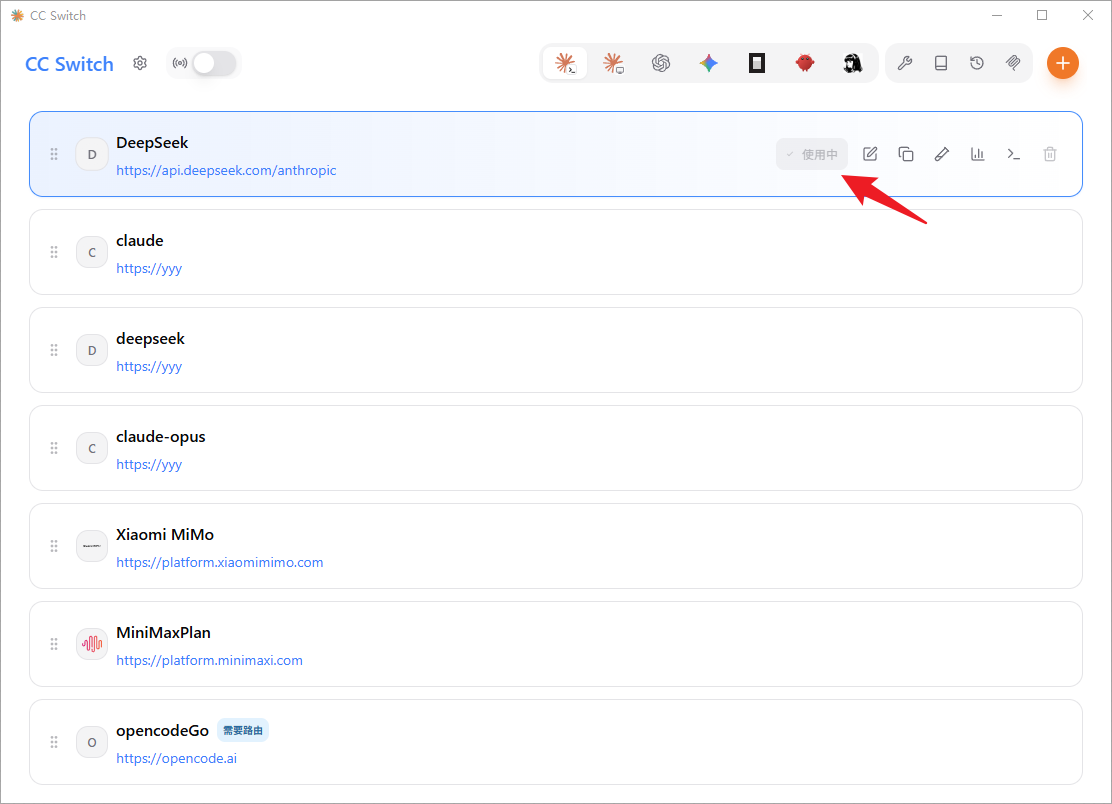Click the C avatar on claude card

[92, 252]
